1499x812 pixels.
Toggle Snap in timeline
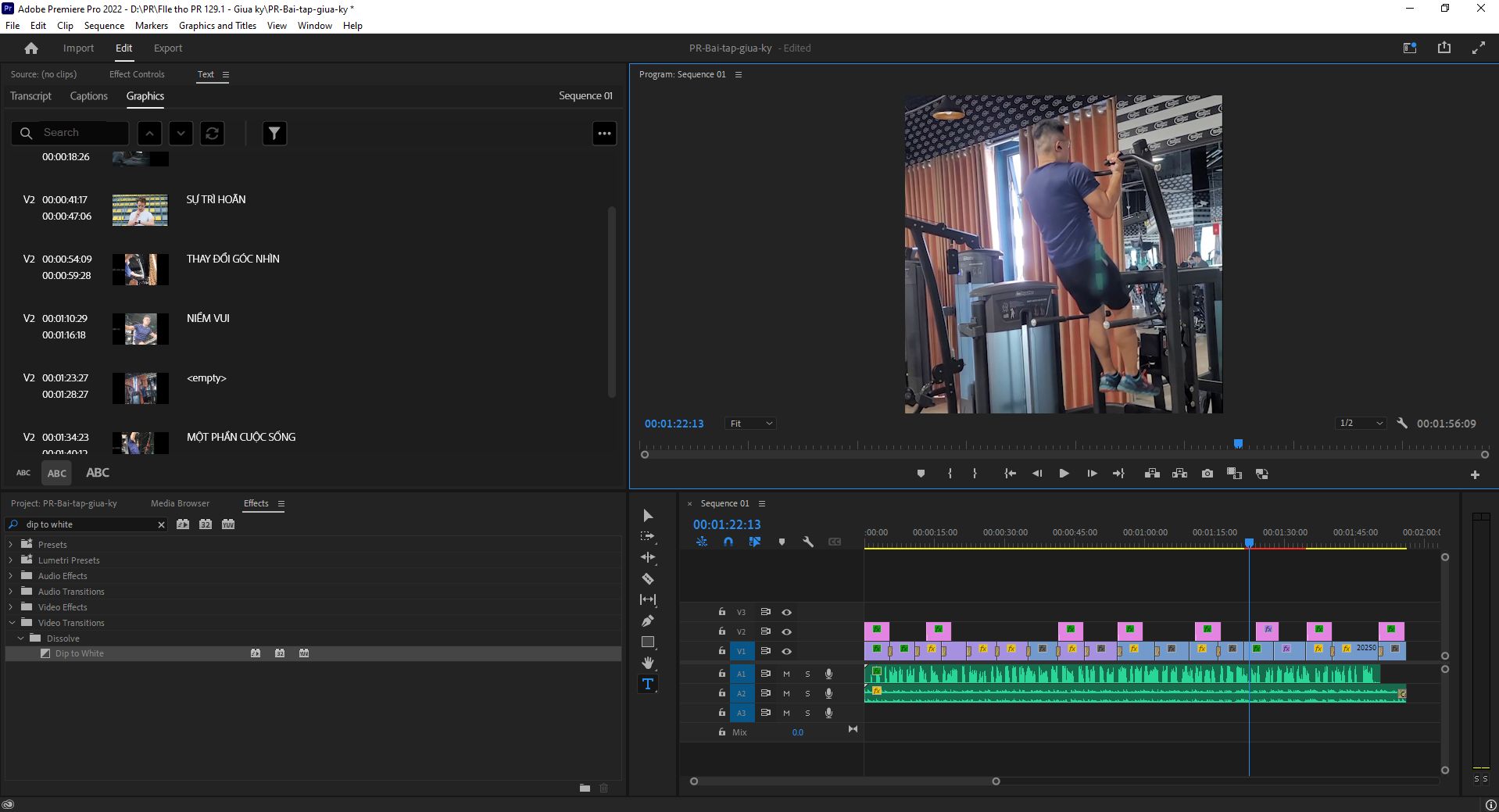click(728, 542)
